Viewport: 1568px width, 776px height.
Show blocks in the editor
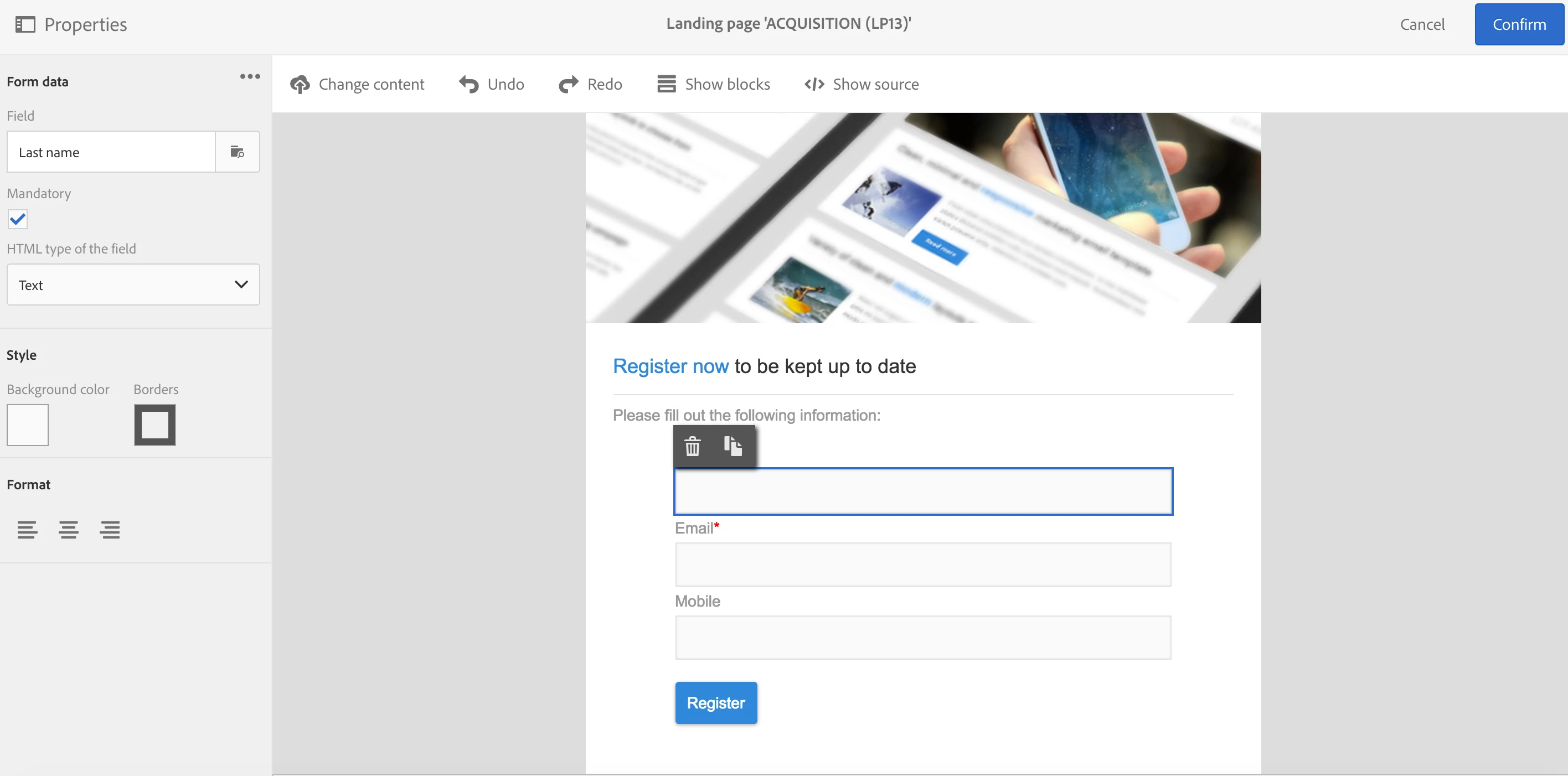click(x=713, y=84)
